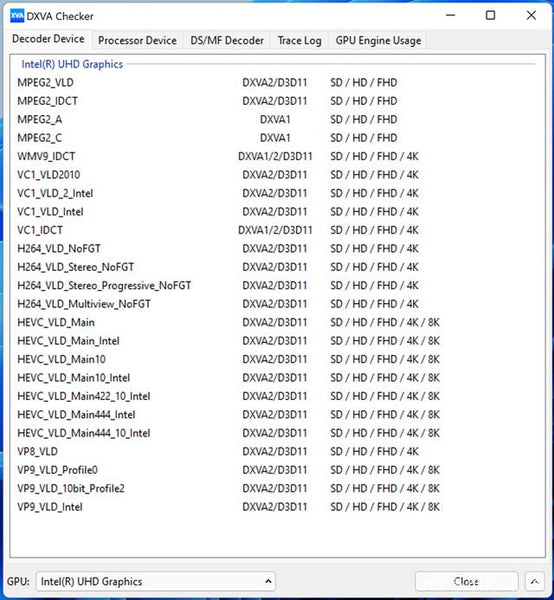The image size is (554, 600).
Task: Close the window with the X icon
Action: (531, 15)
